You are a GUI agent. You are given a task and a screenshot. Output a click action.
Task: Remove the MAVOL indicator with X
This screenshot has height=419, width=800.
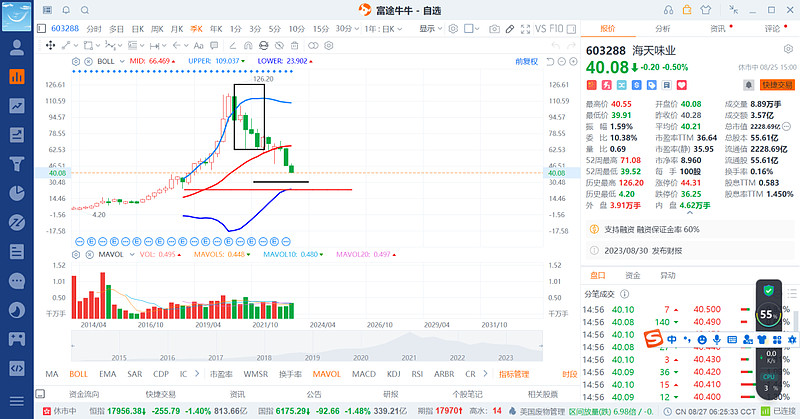coord(89,254)
